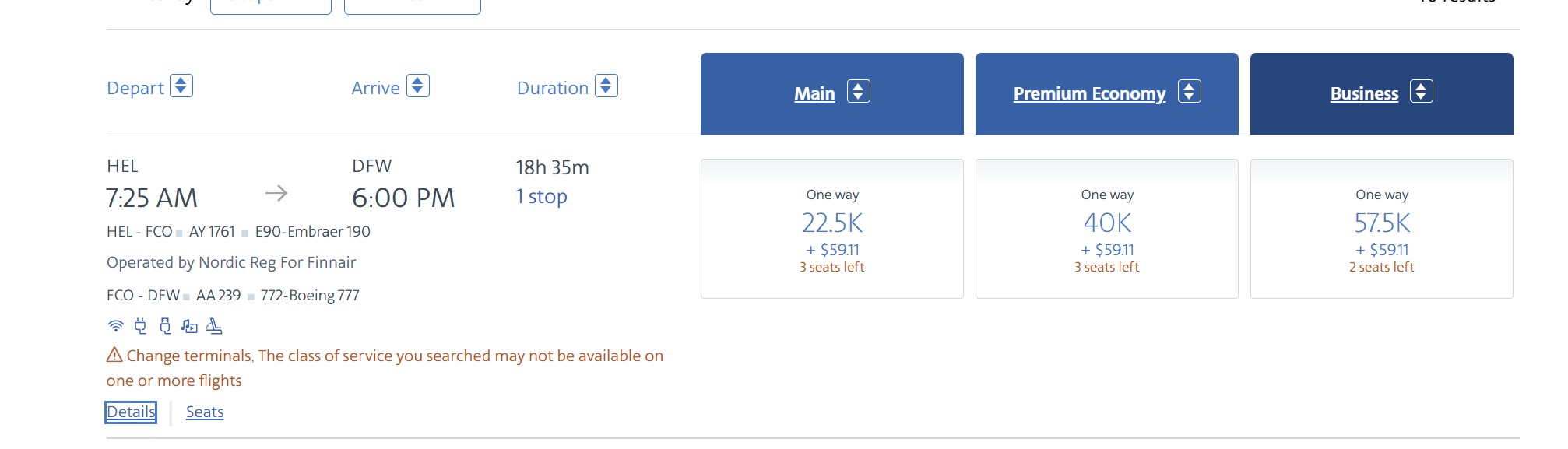Toggle sort by Duration arrows

coord(606,86)
